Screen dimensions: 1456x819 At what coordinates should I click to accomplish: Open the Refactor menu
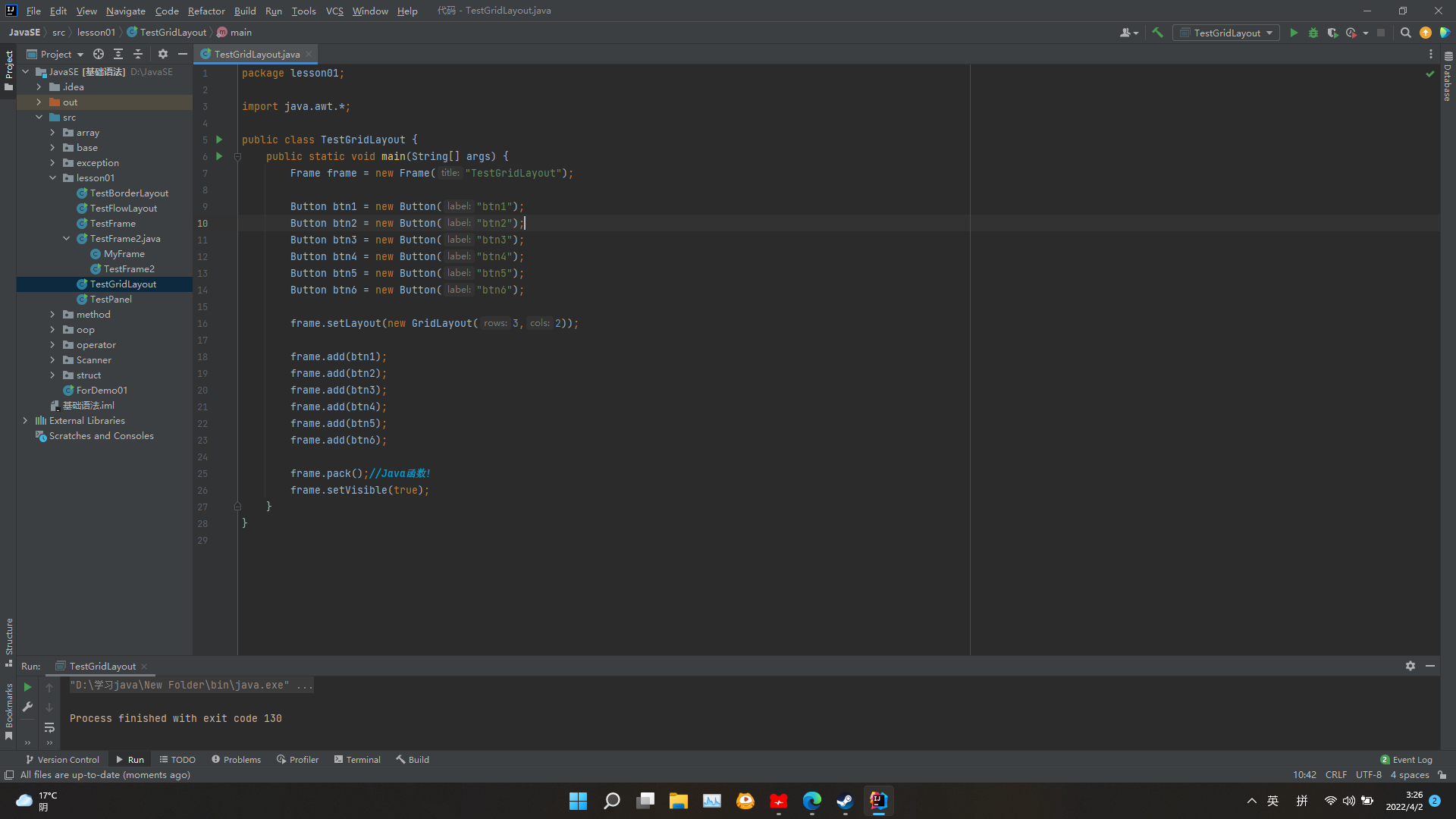[206, 11]
